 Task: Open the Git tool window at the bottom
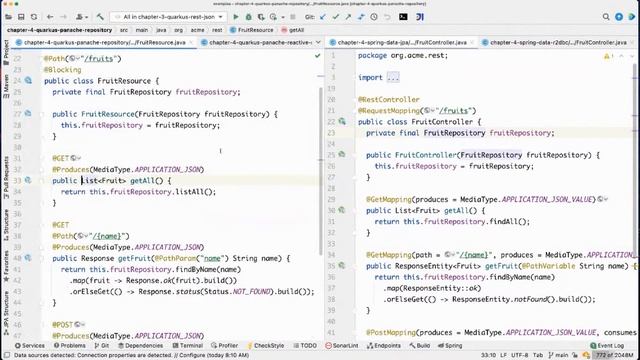[x=102, y=345]
